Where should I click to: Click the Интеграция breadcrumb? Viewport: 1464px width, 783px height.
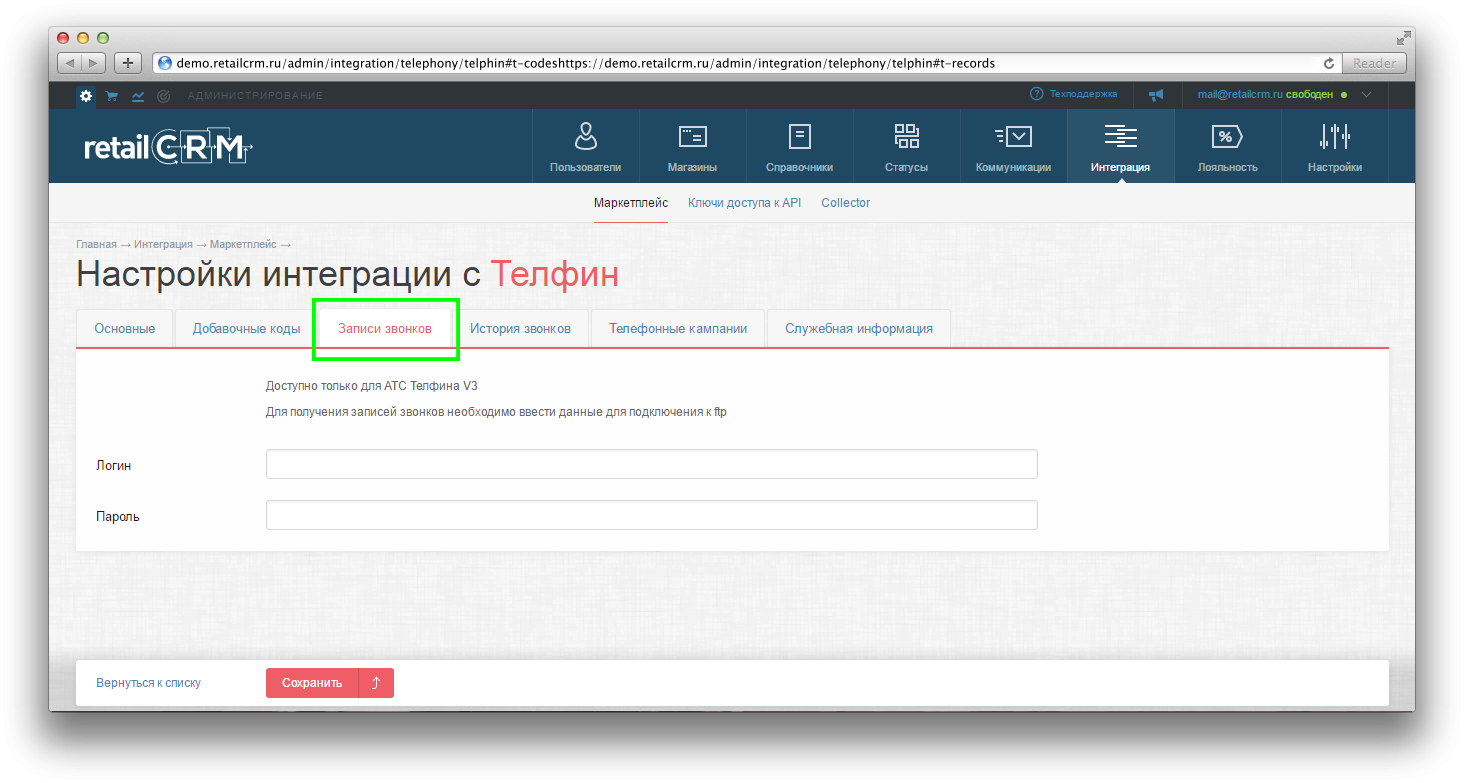pyautogui.click(x=163, y=244)
